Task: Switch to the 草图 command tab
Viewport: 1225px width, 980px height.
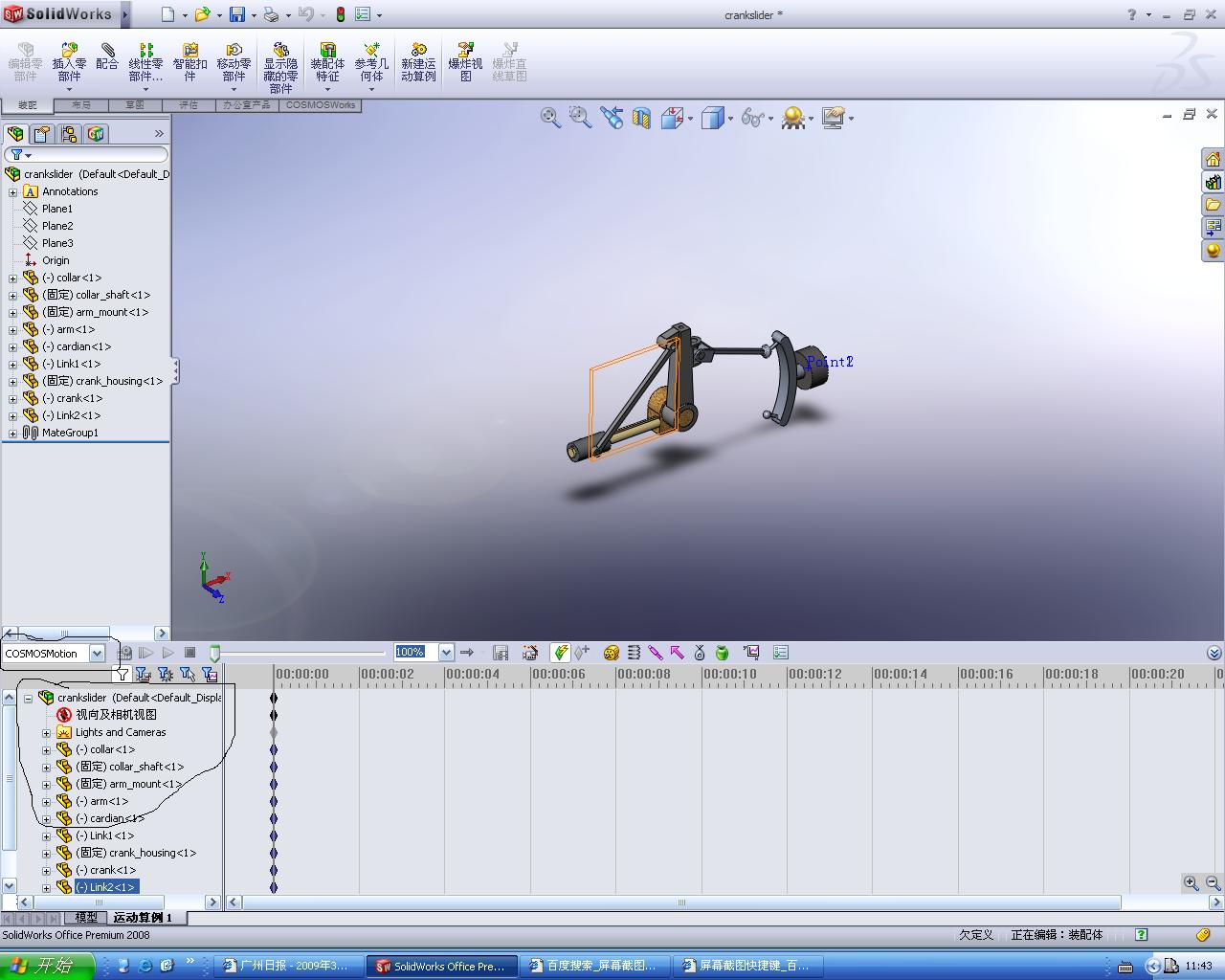Action: (134, 105)
